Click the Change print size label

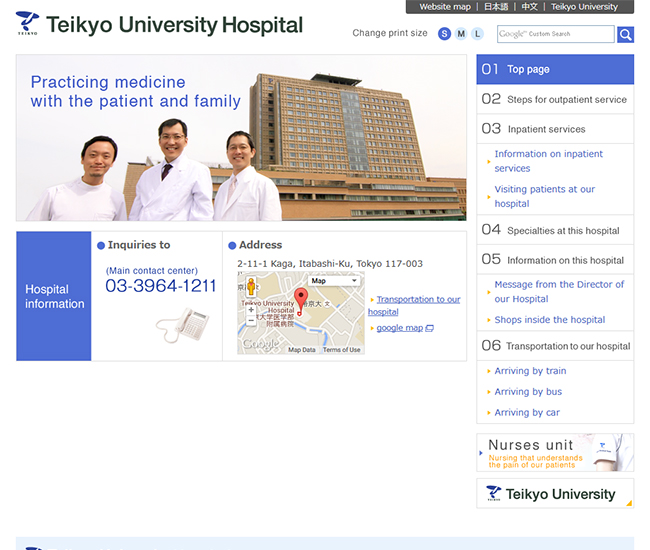pos(390,33)
